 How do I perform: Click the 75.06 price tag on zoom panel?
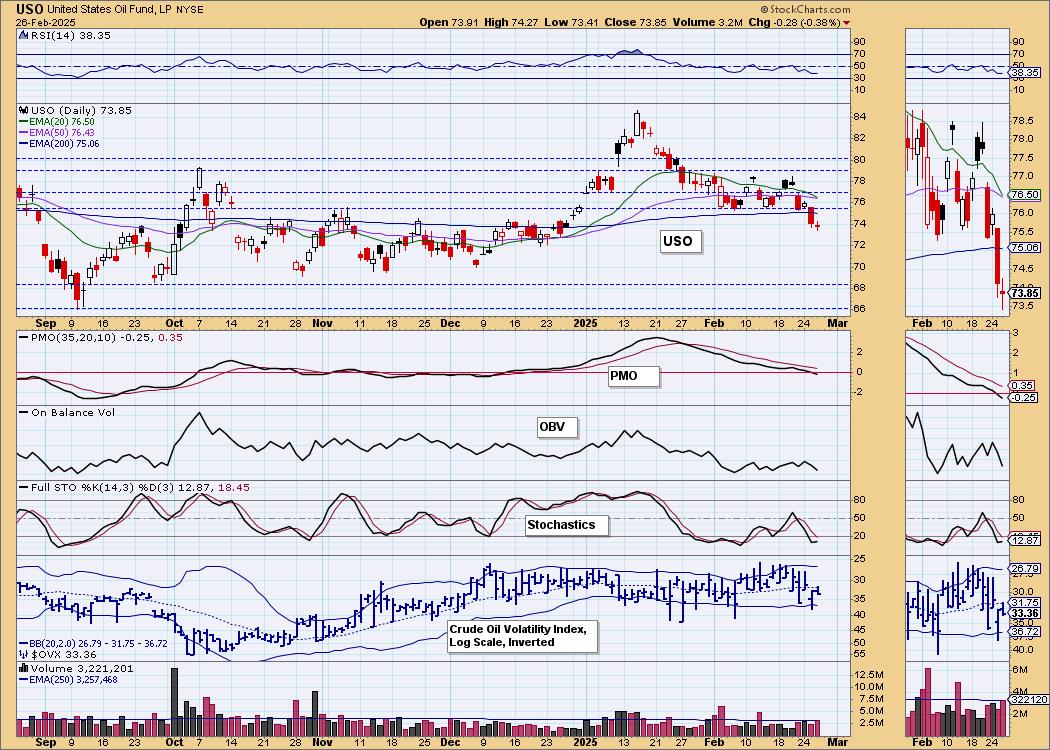pyautogui.click(x=1025, y=247)
